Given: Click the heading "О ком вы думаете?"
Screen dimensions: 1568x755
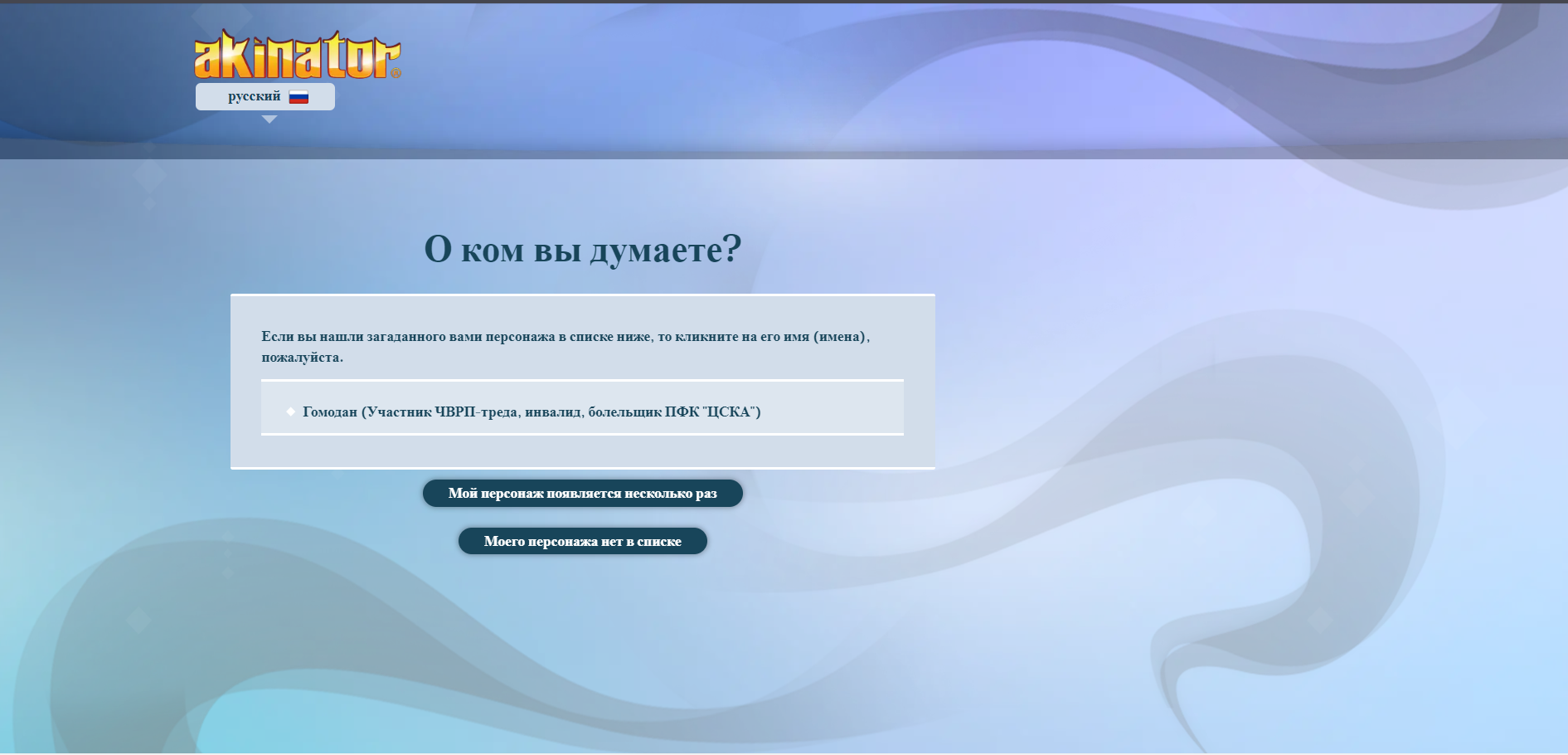Looking at the screenshot, I should (583, 248).
